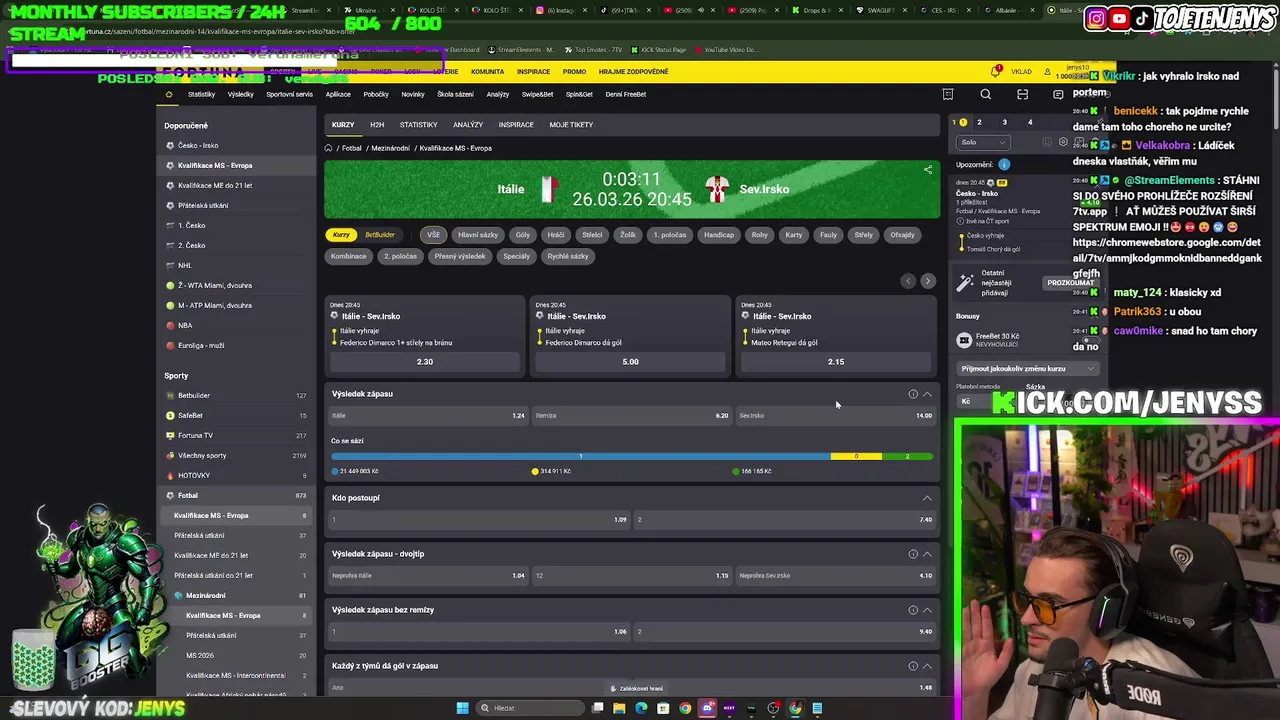Select the Rohy filter chip
Viewport: 1280px width, 720px height.
(x=760, y=235)
